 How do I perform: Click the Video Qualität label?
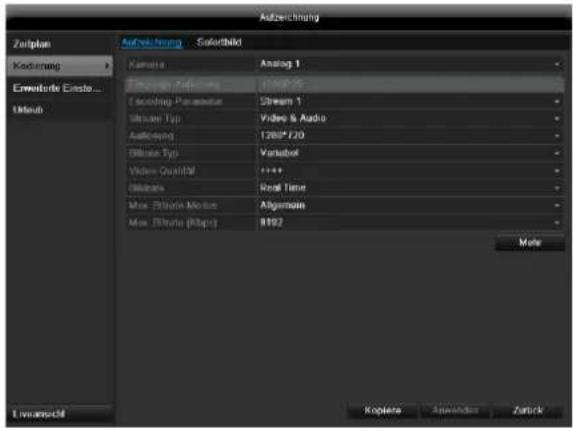(x=162, y=171)
